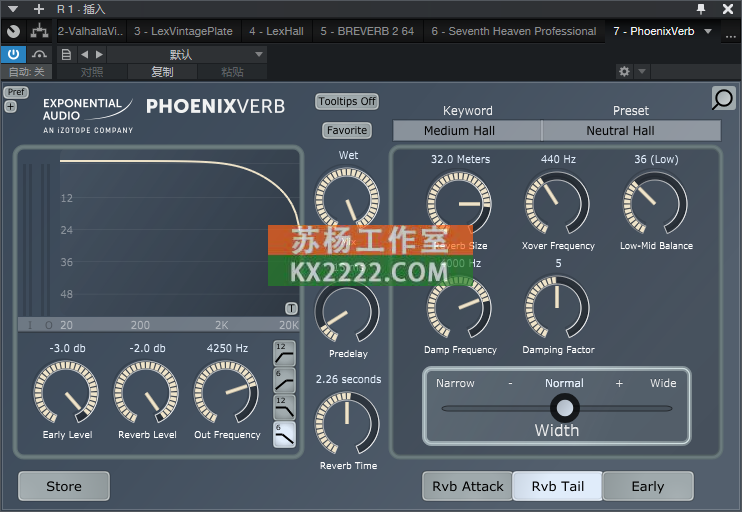This screenshot has width=742, height=512.
Task: Switch to the 3 - LexVintagePlate tab
Action: tap(183, 31)
